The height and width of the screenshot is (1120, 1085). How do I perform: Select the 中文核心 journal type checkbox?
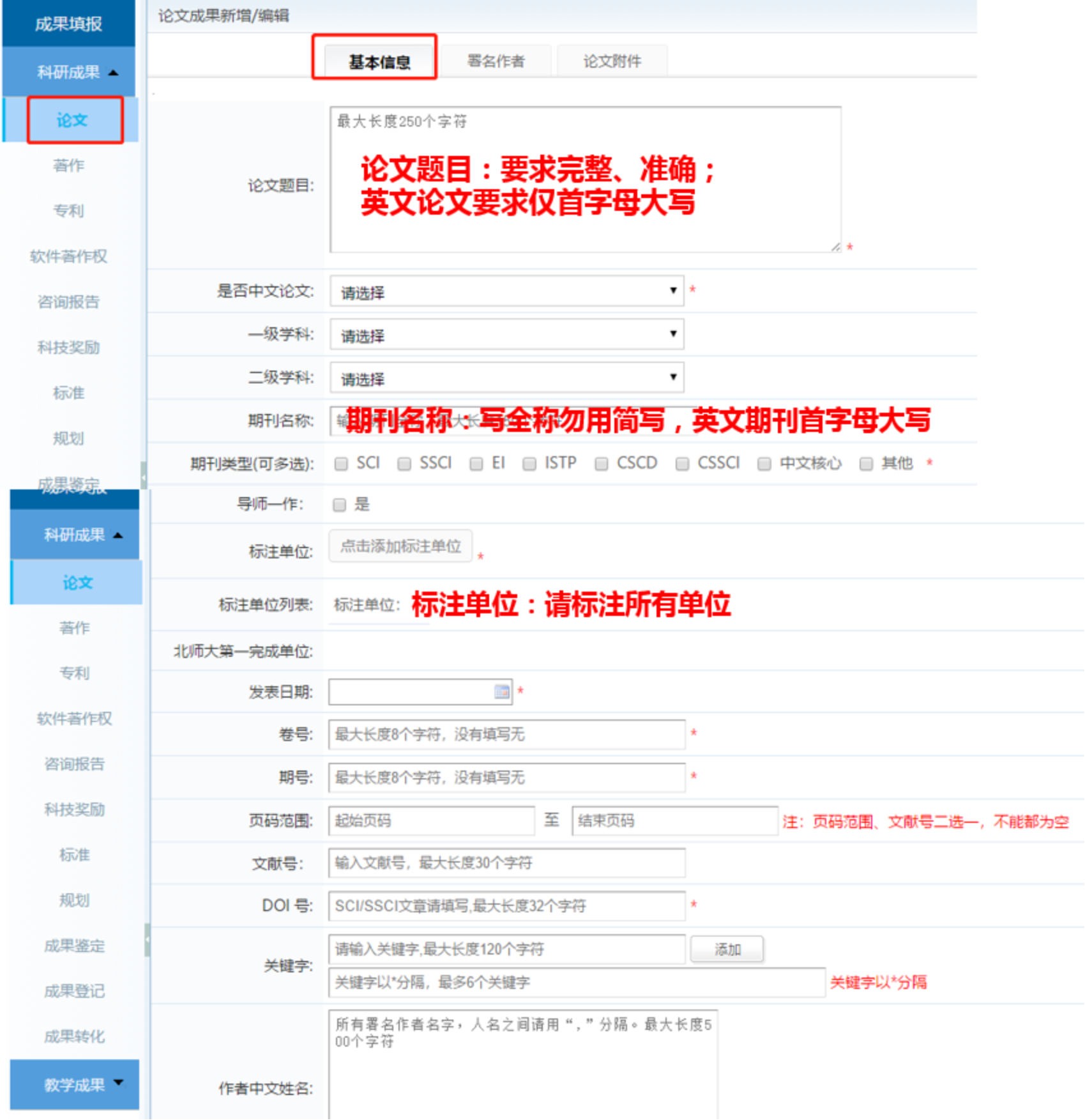764,464
